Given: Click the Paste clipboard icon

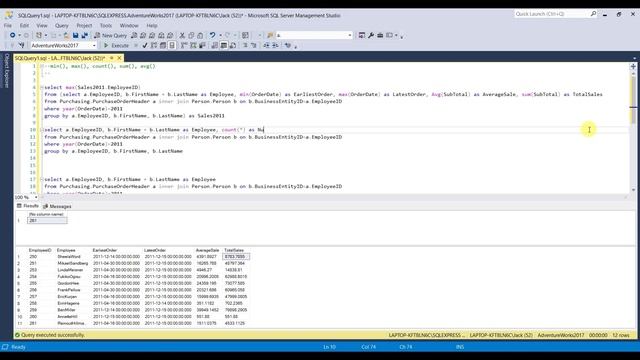Looking at the screenshot, I should point(200,36).
